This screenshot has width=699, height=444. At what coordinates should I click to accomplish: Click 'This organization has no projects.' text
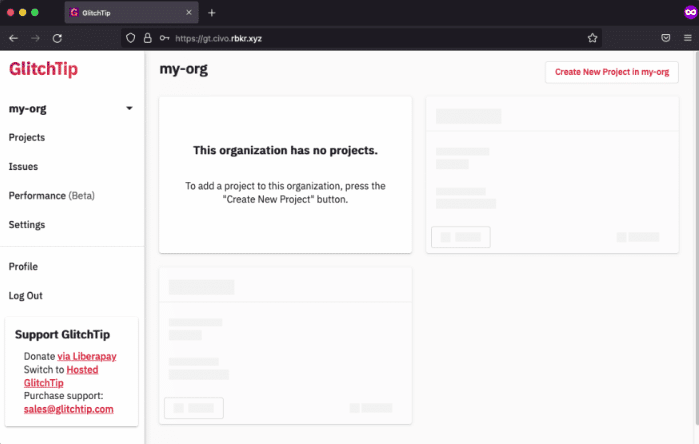coord(285,151)
